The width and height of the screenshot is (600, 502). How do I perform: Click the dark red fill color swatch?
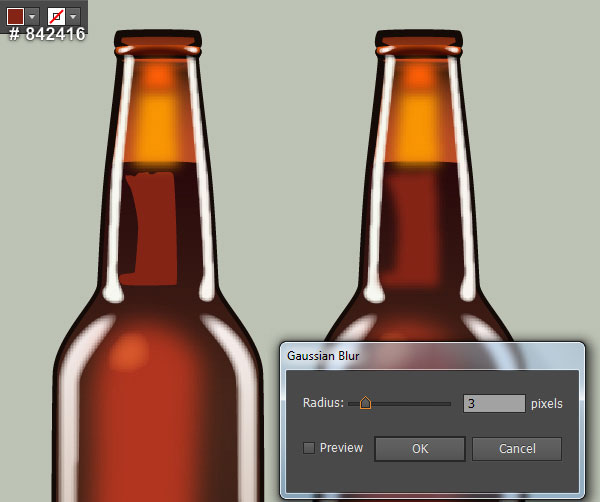pyautogui.click(x=15, y=16)
